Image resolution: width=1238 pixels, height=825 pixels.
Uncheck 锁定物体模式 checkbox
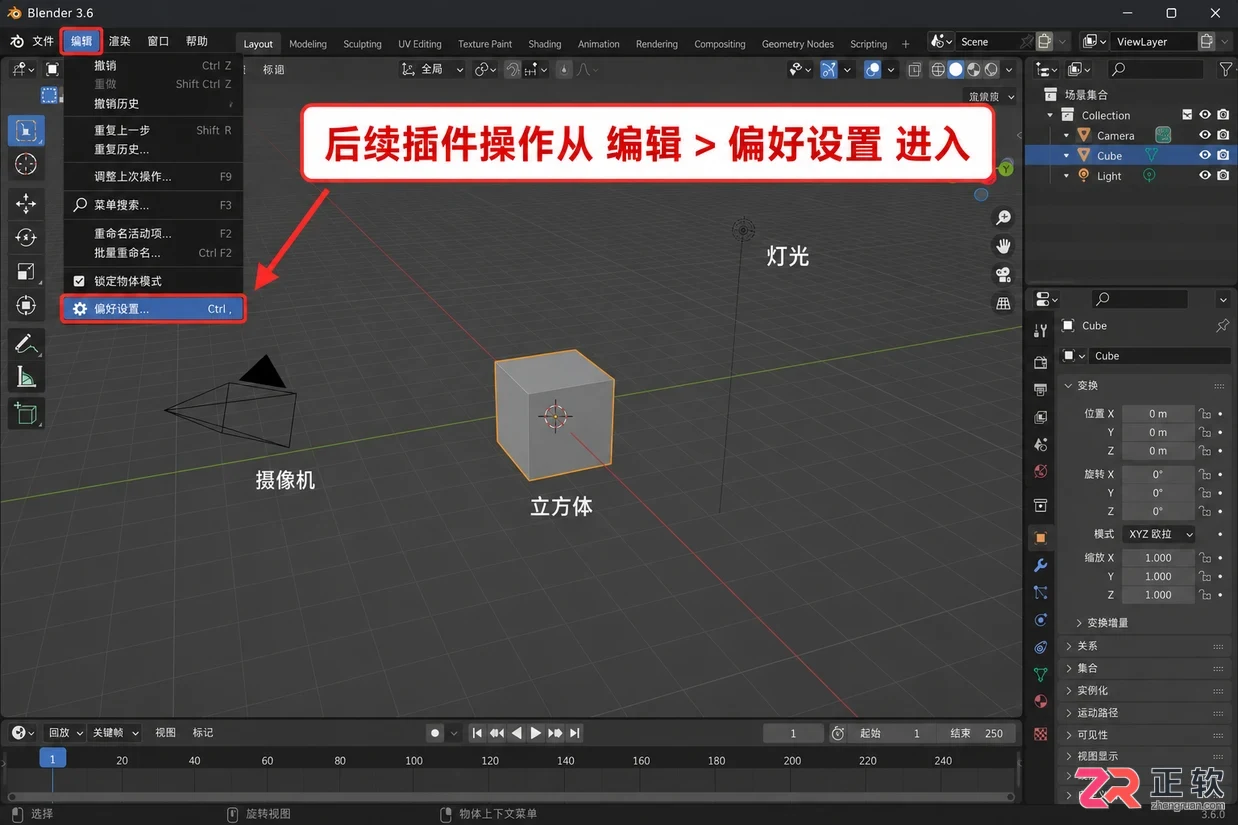(79, 281)
